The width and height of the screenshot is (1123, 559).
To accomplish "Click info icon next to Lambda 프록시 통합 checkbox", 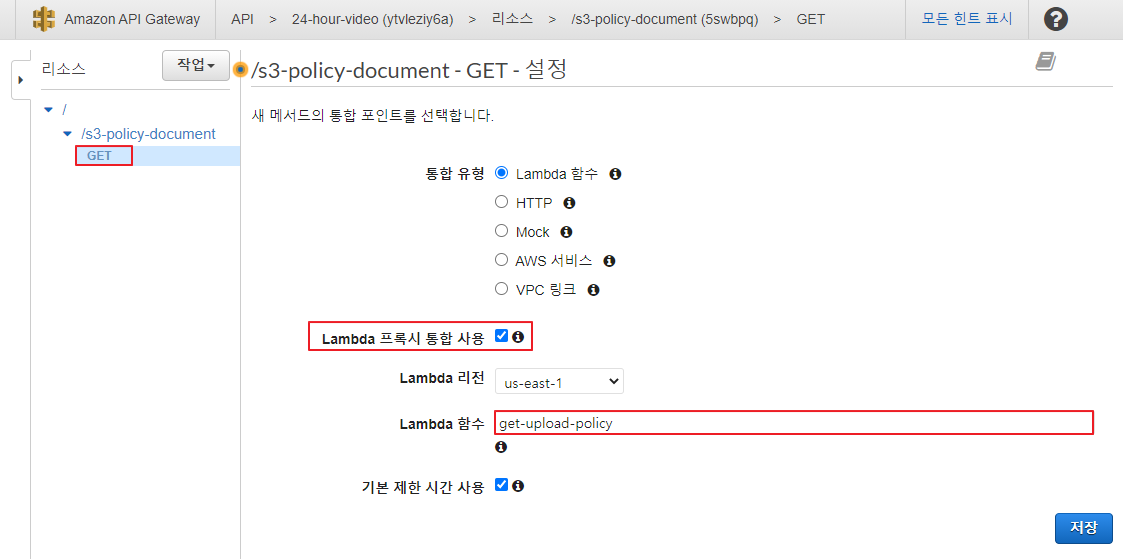I will pos(518,336).
